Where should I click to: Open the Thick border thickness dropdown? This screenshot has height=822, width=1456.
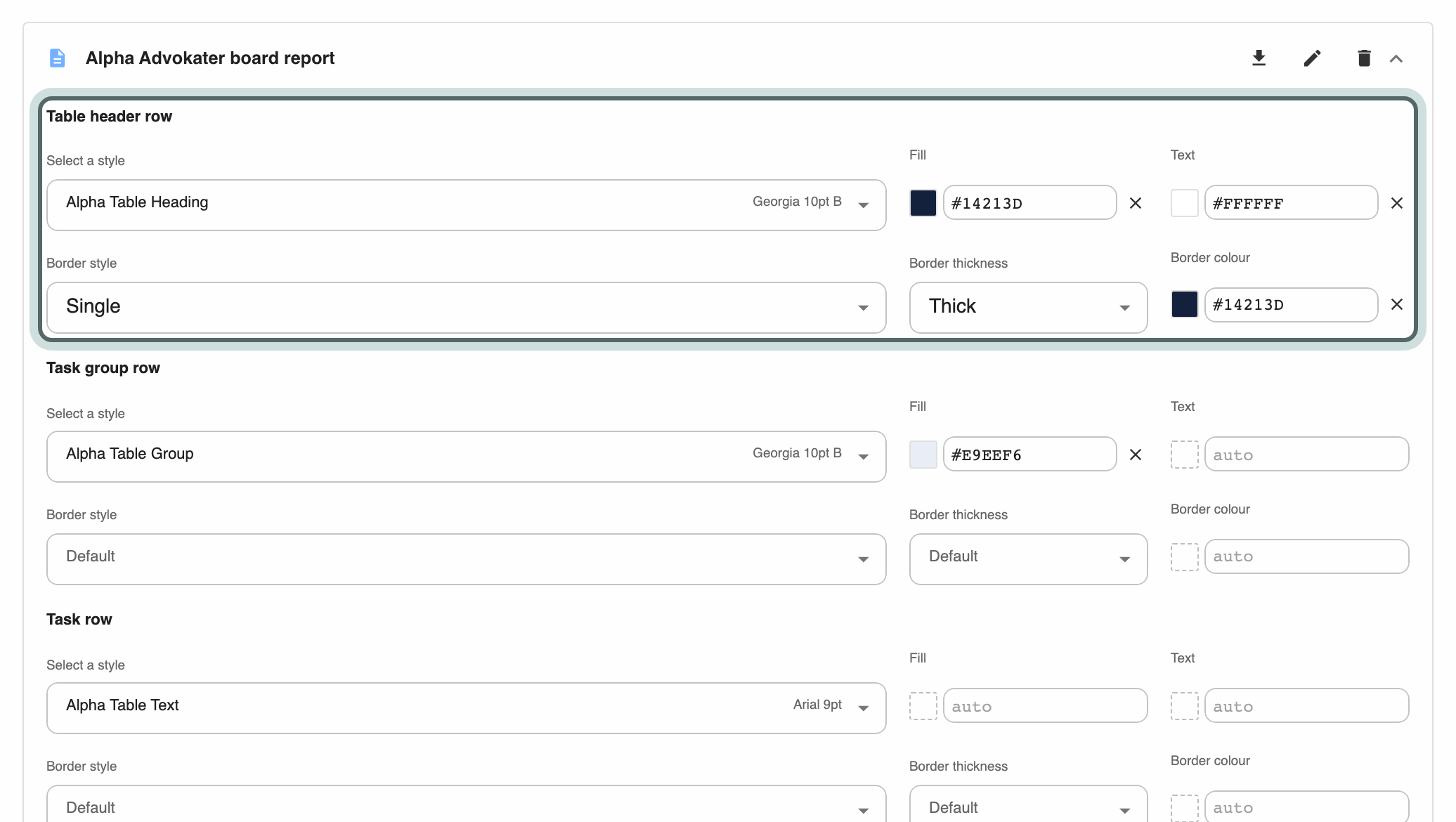[1028, 308]
